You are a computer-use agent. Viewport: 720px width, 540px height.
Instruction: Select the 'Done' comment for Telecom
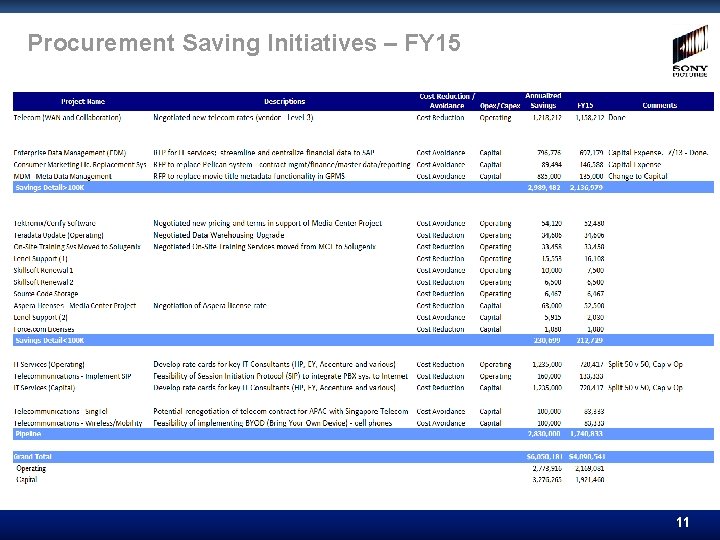pos(617,118)
